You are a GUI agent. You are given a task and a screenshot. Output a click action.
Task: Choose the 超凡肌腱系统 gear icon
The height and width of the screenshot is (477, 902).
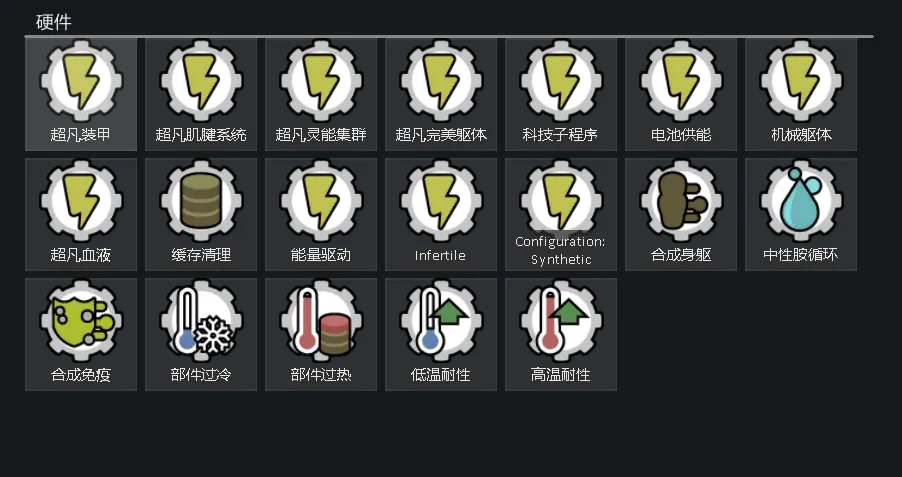(201, 82)
